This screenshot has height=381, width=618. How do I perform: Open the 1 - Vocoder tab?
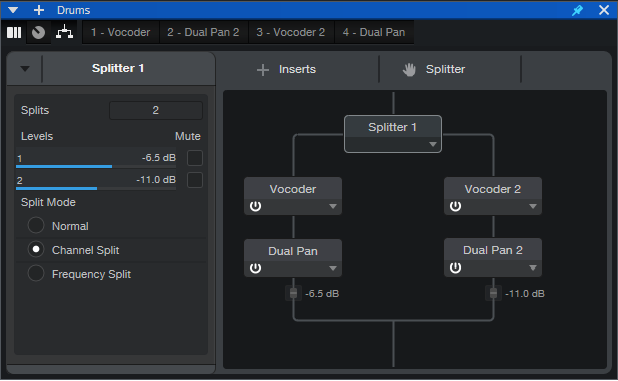[x=121, y=32]
